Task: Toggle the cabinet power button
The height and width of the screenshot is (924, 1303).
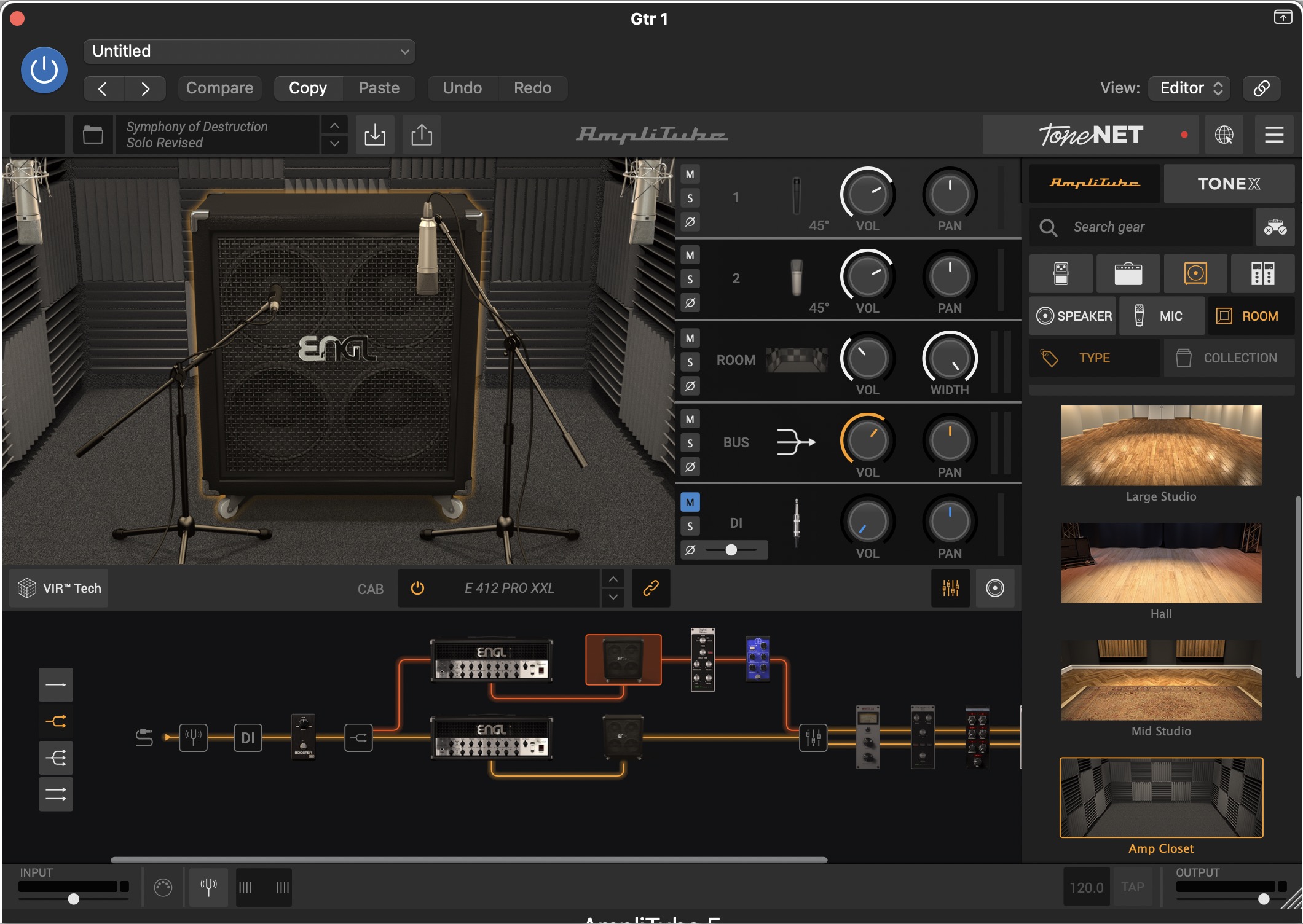Action: pyautogui.click(x=417, y=588)
